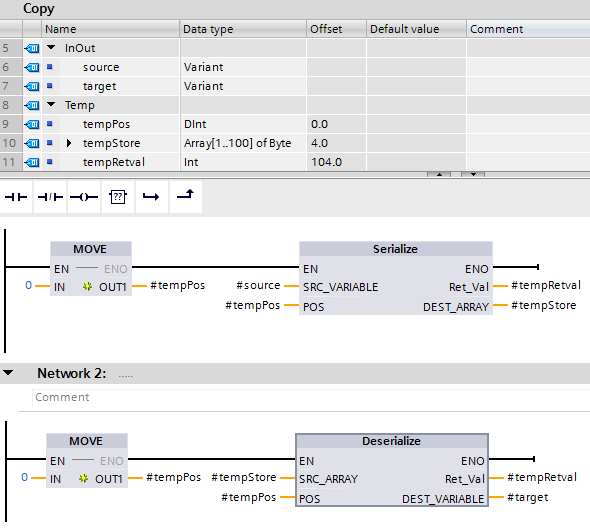Select the Serialize block title

click(x=395, y=249)
